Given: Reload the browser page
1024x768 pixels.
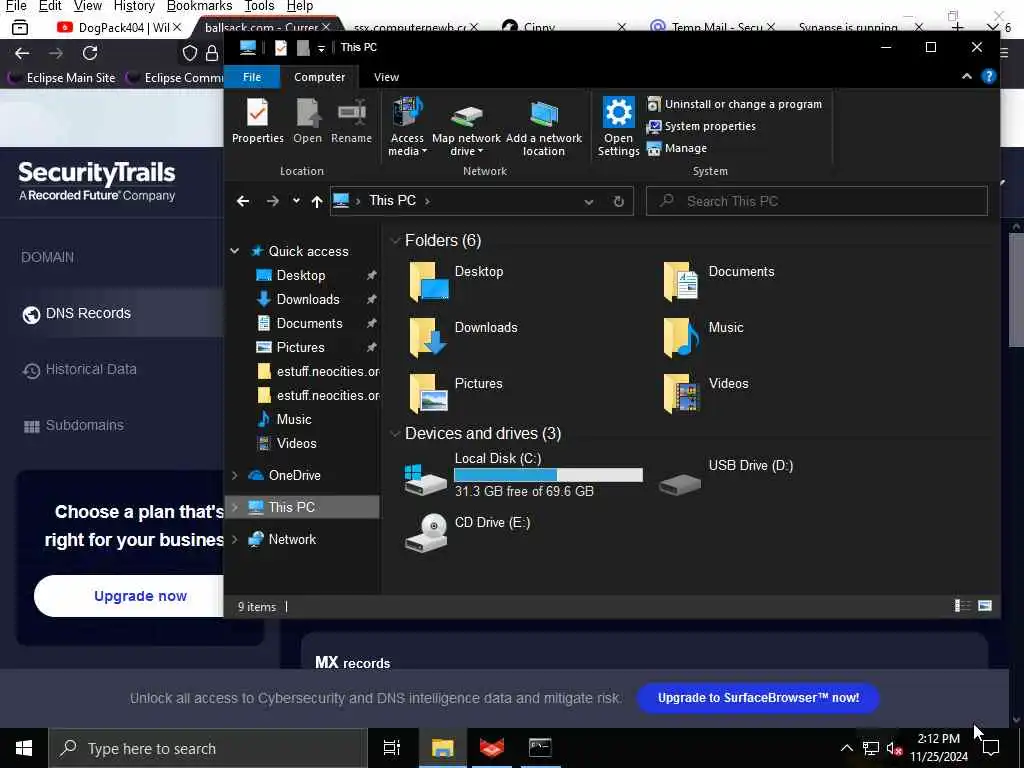Looking at the screenshot, I should 90,53.
